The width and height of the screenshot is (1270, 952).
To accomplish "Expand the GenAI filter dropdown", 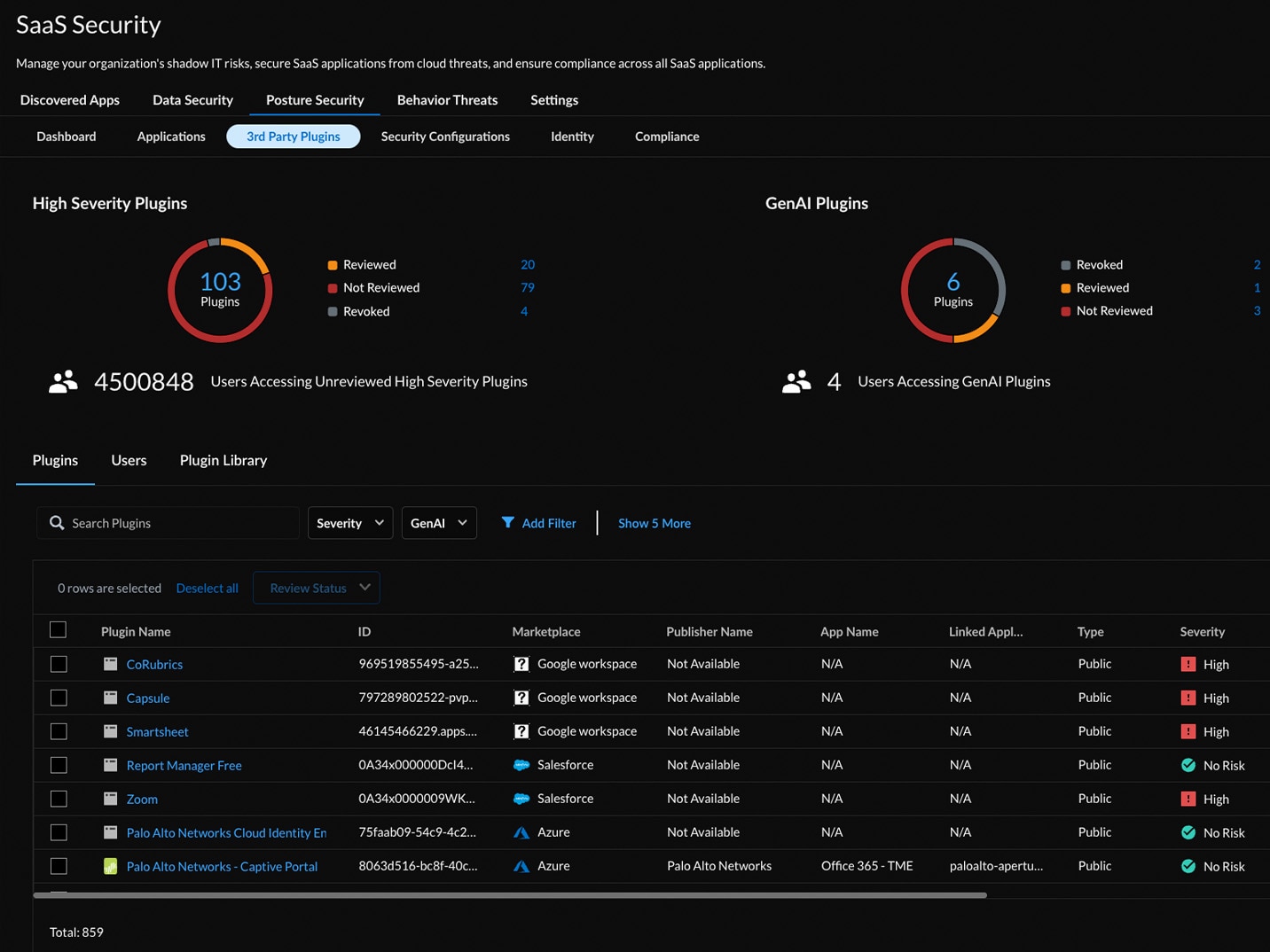I will (438, 523).
